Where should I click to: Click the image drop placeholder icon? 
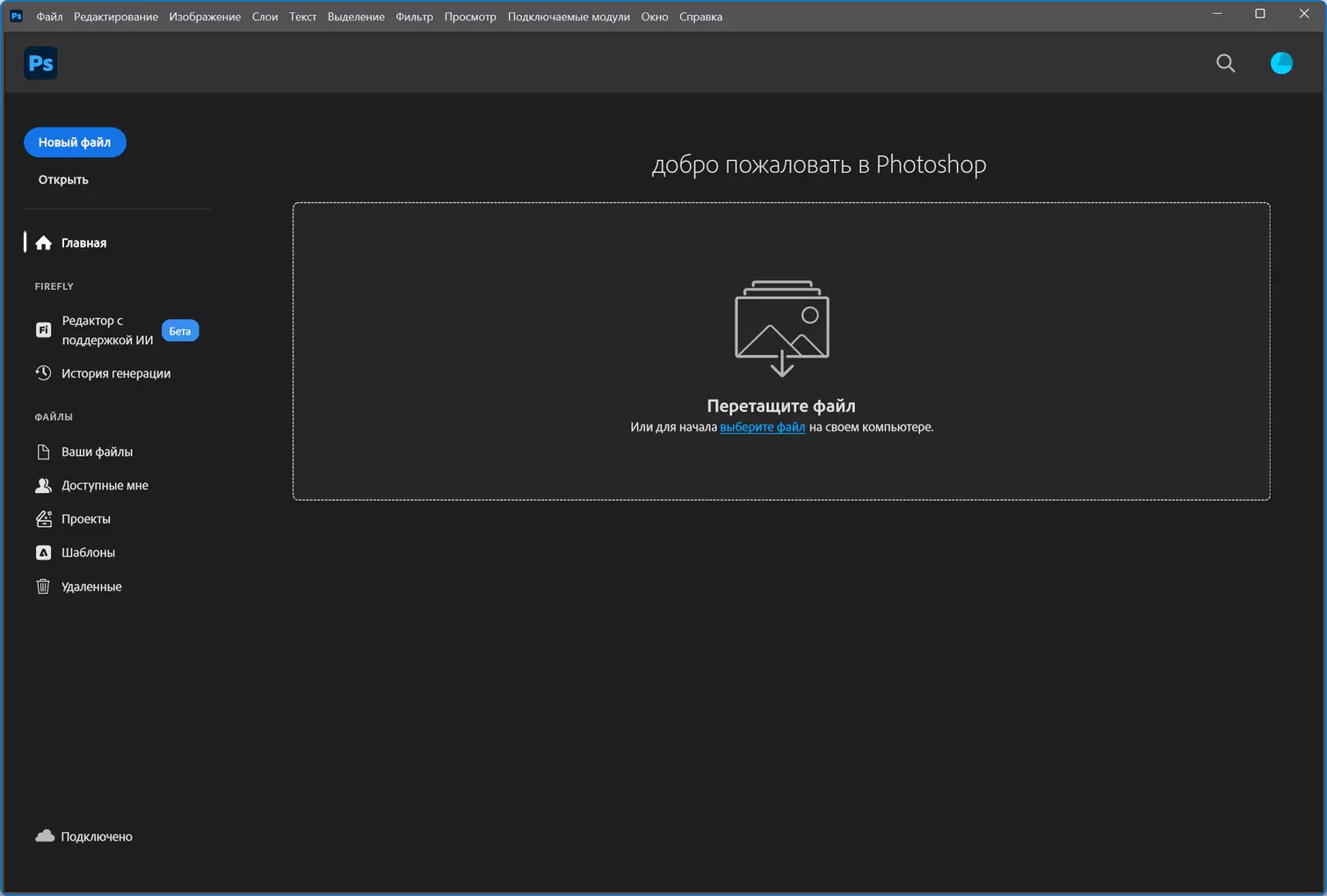tap(781, 329)
